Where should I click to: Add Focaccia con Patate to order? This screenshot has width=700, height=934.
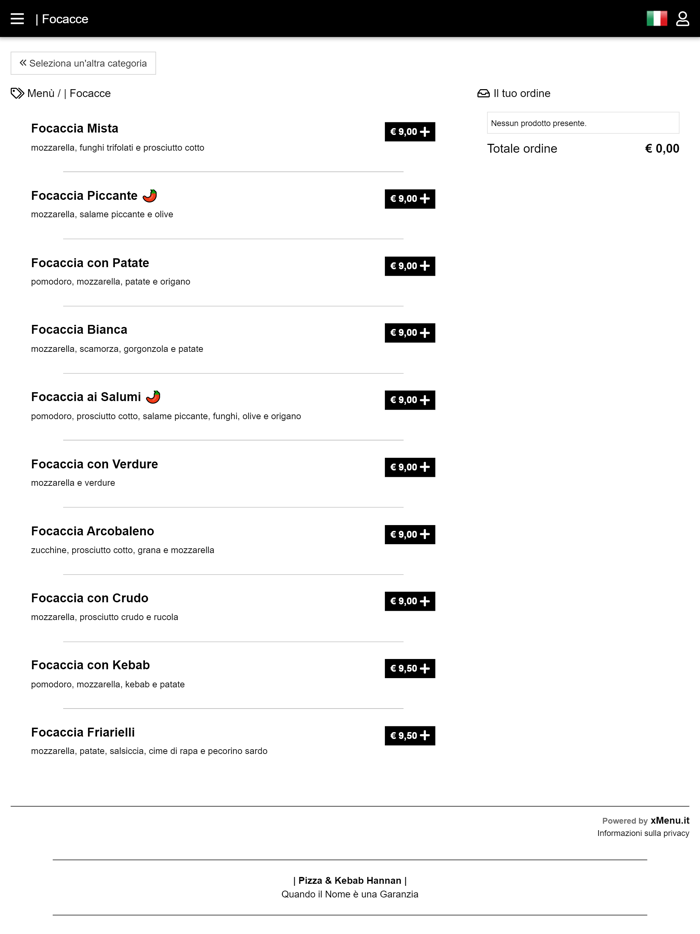pyautogui.click(x=410, y=266)
